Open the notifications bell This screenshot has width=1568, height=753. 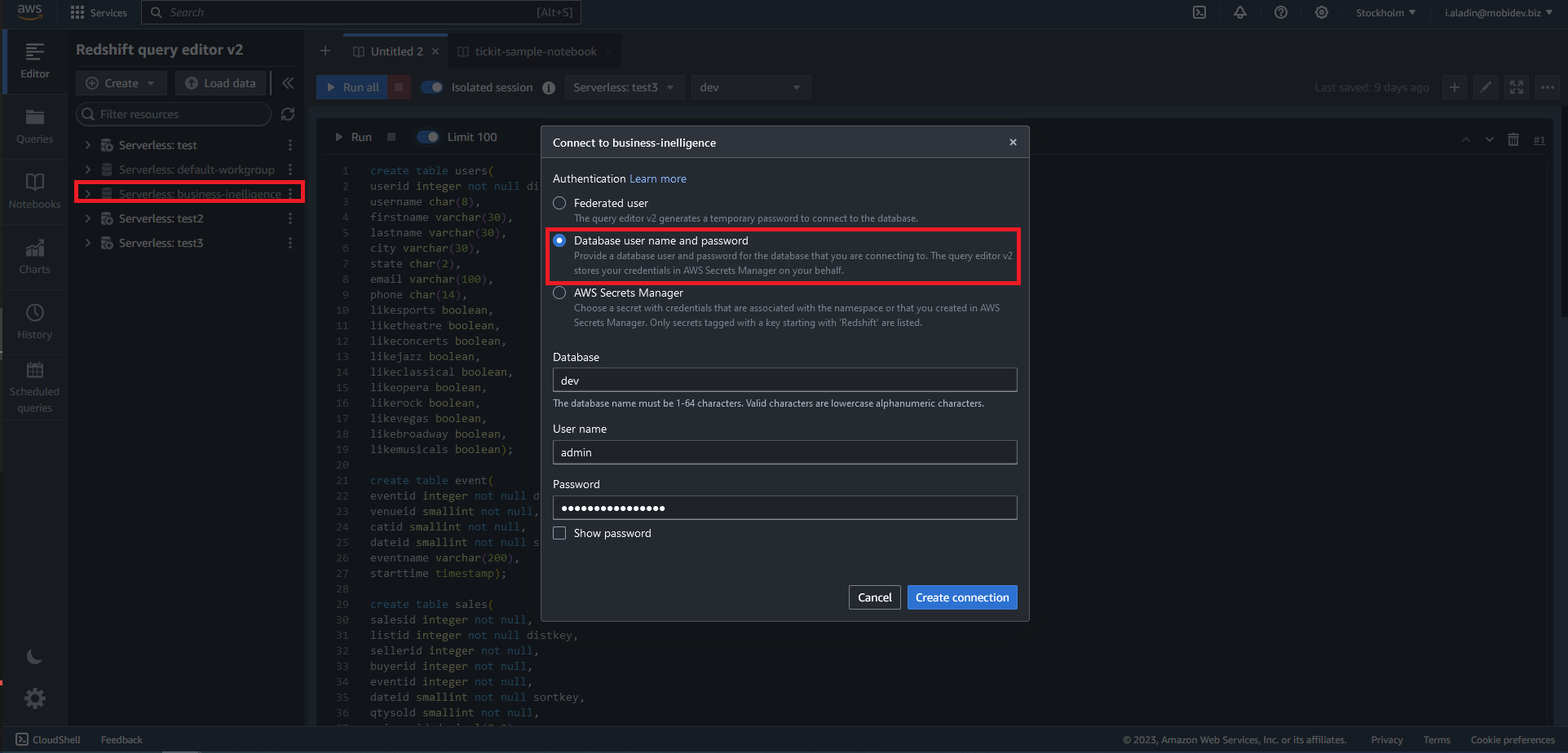(1239, 12)
